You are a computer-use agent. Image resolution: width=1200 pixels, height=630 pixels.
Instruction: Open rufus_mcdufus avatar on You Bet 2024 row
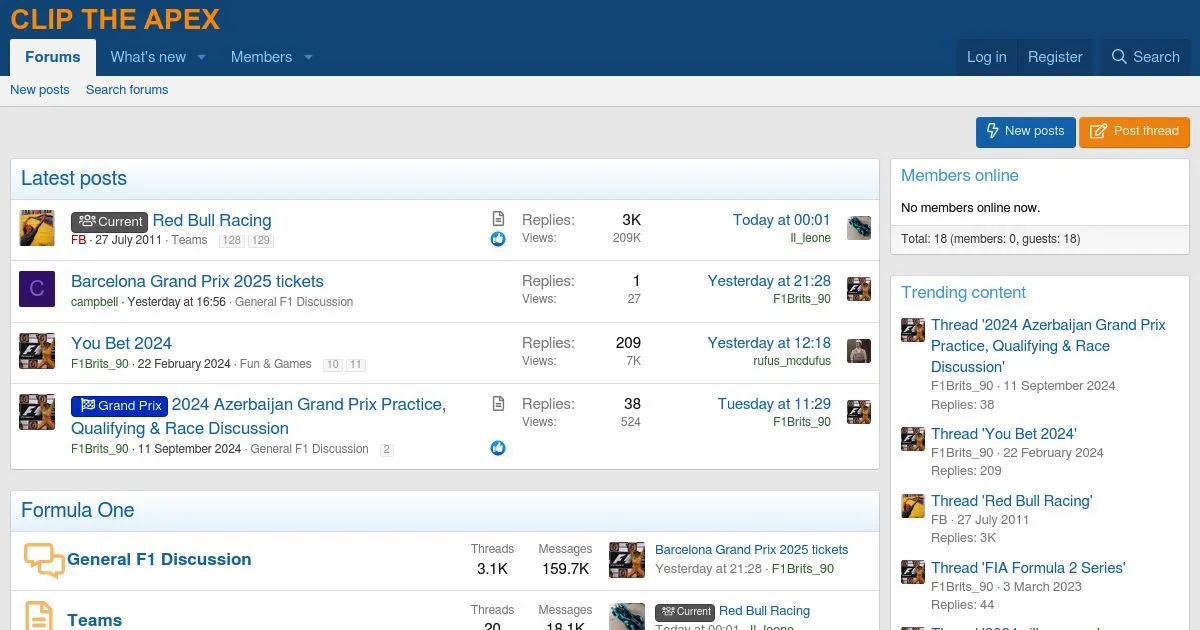[x=859, y=351]
